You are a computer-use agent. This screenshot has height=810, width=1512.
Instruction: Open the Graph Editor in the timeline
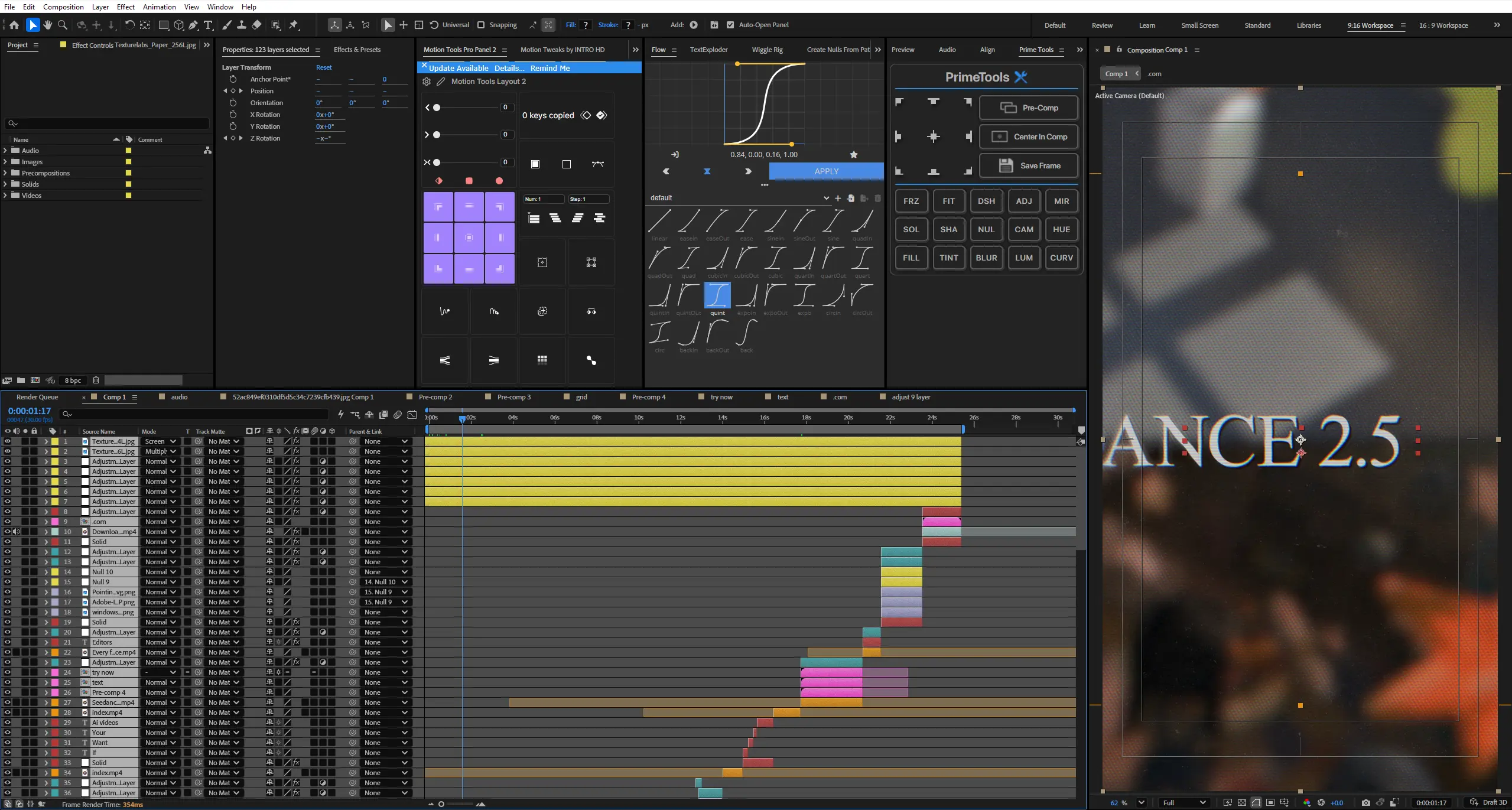(412, 415)
